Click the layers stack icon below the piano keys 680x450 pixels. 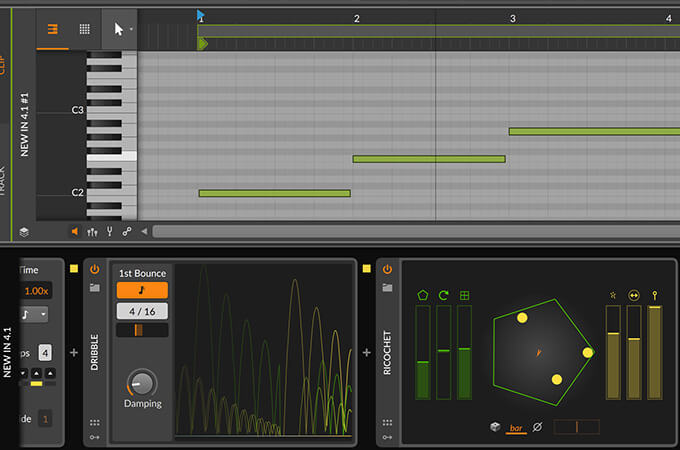pyautogui.click(x=24, y=232)
